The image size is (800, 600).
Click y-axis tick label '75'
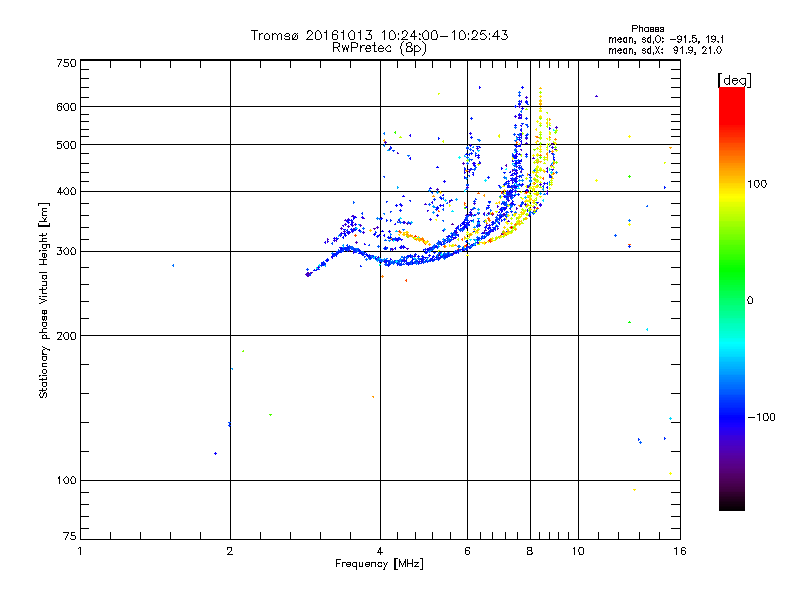coord(70,536)
